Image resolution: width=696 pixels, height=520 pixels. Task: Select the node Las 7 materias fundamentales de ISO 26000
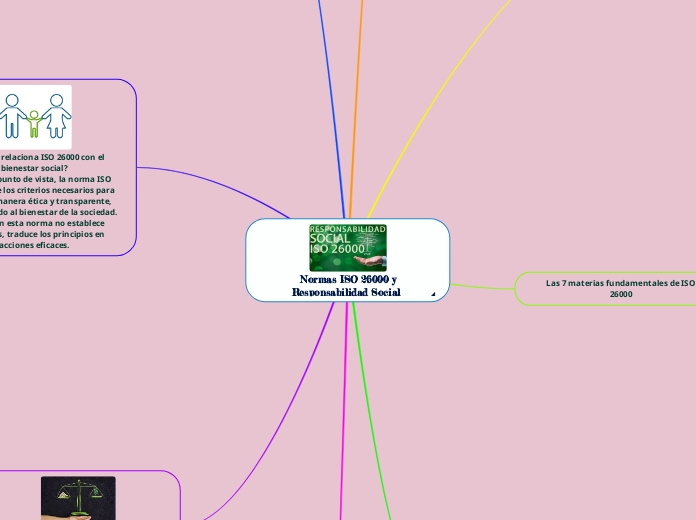[605, 289]
